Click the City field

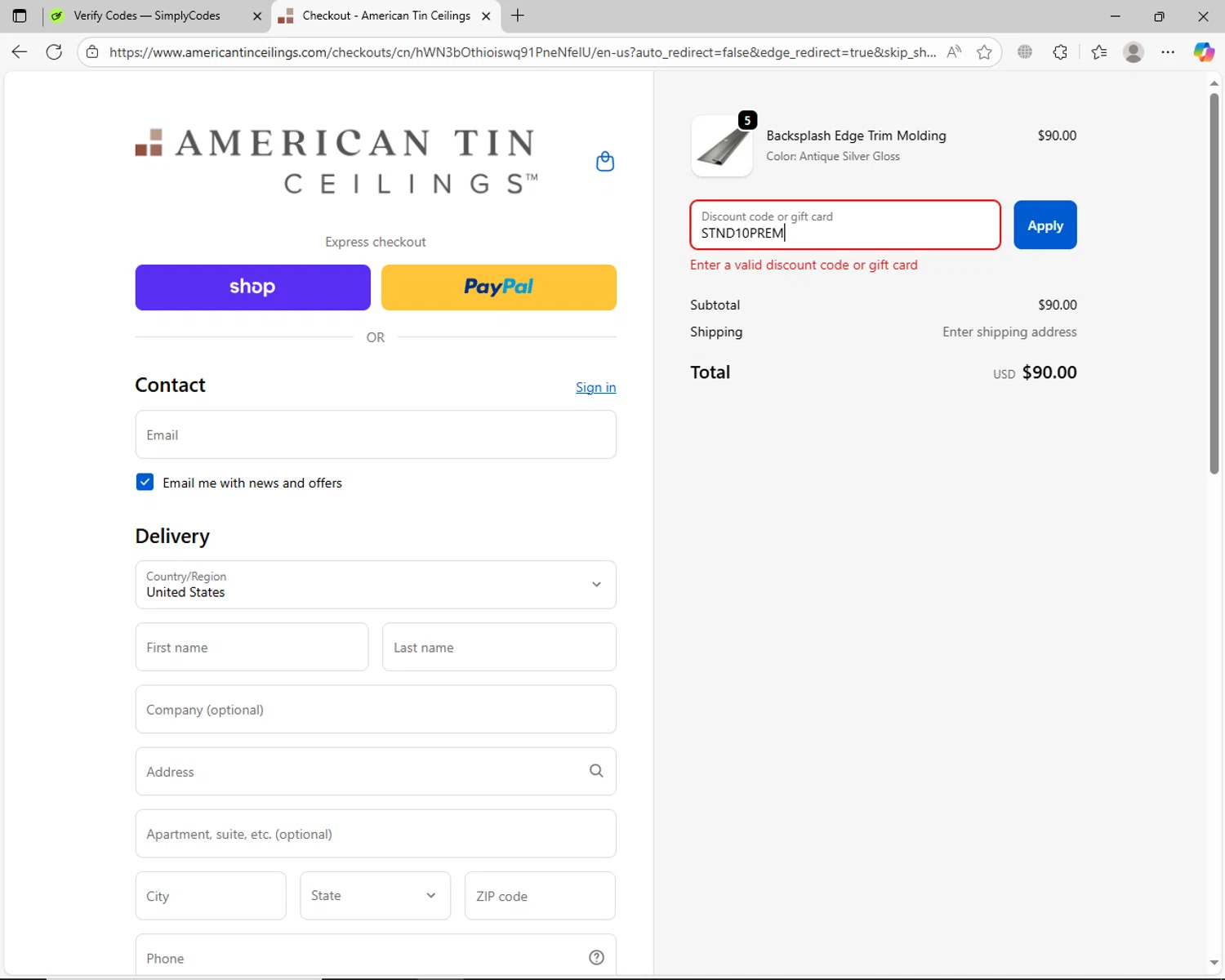coord(211,896)
